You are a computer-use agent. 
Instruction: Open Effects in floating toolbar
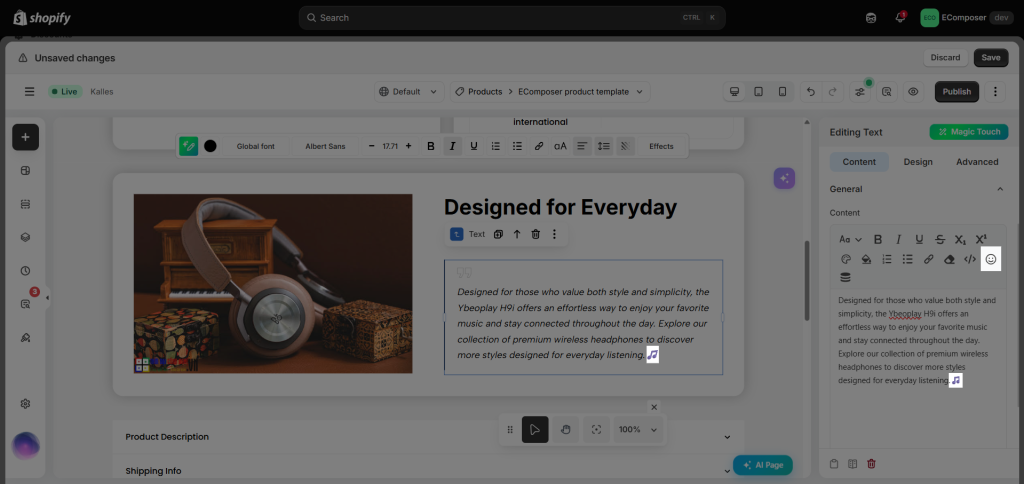tap(661, 146)
